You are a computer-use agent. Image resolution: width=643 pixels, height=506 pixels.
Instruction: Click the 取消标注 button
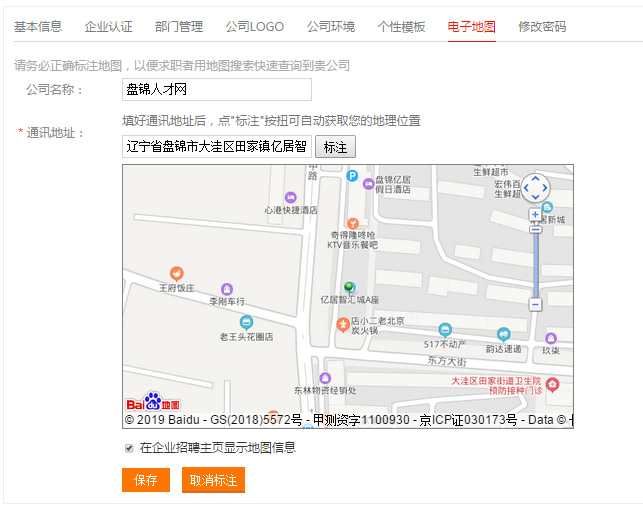point(213,480)
